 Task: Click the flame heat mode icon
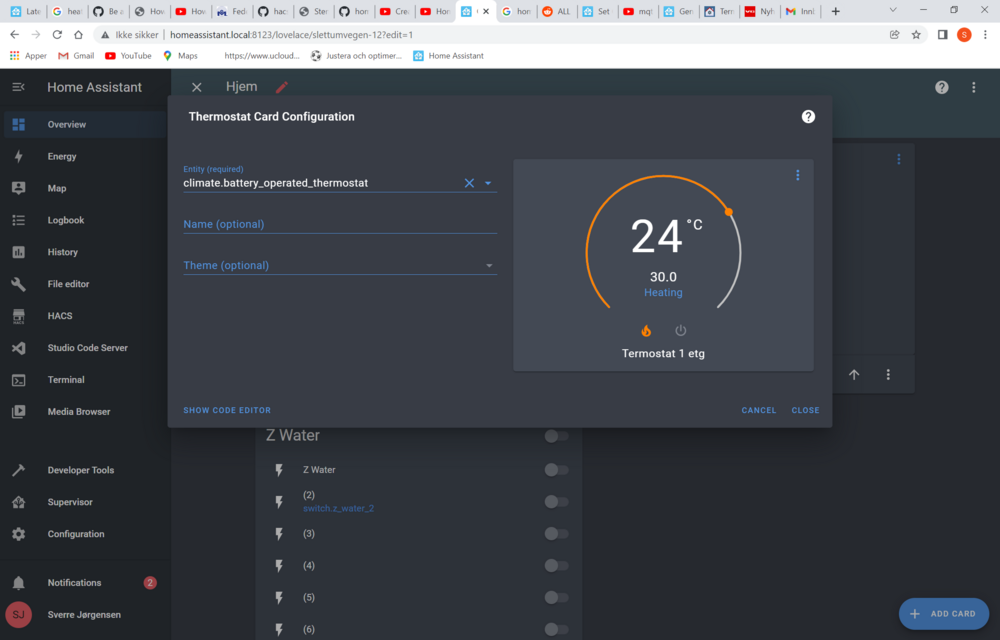pos(646,331)
